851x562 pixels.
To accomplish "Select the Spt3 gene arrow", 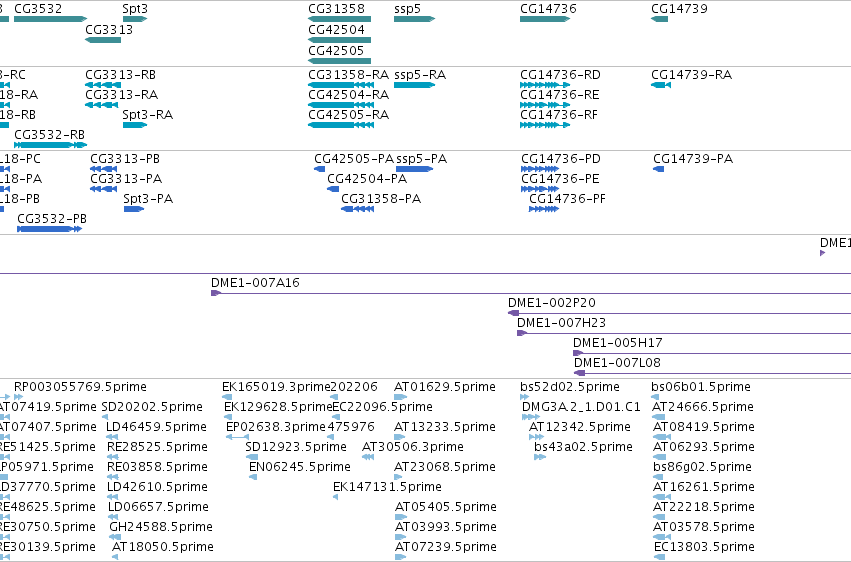I will pos(135,19).
